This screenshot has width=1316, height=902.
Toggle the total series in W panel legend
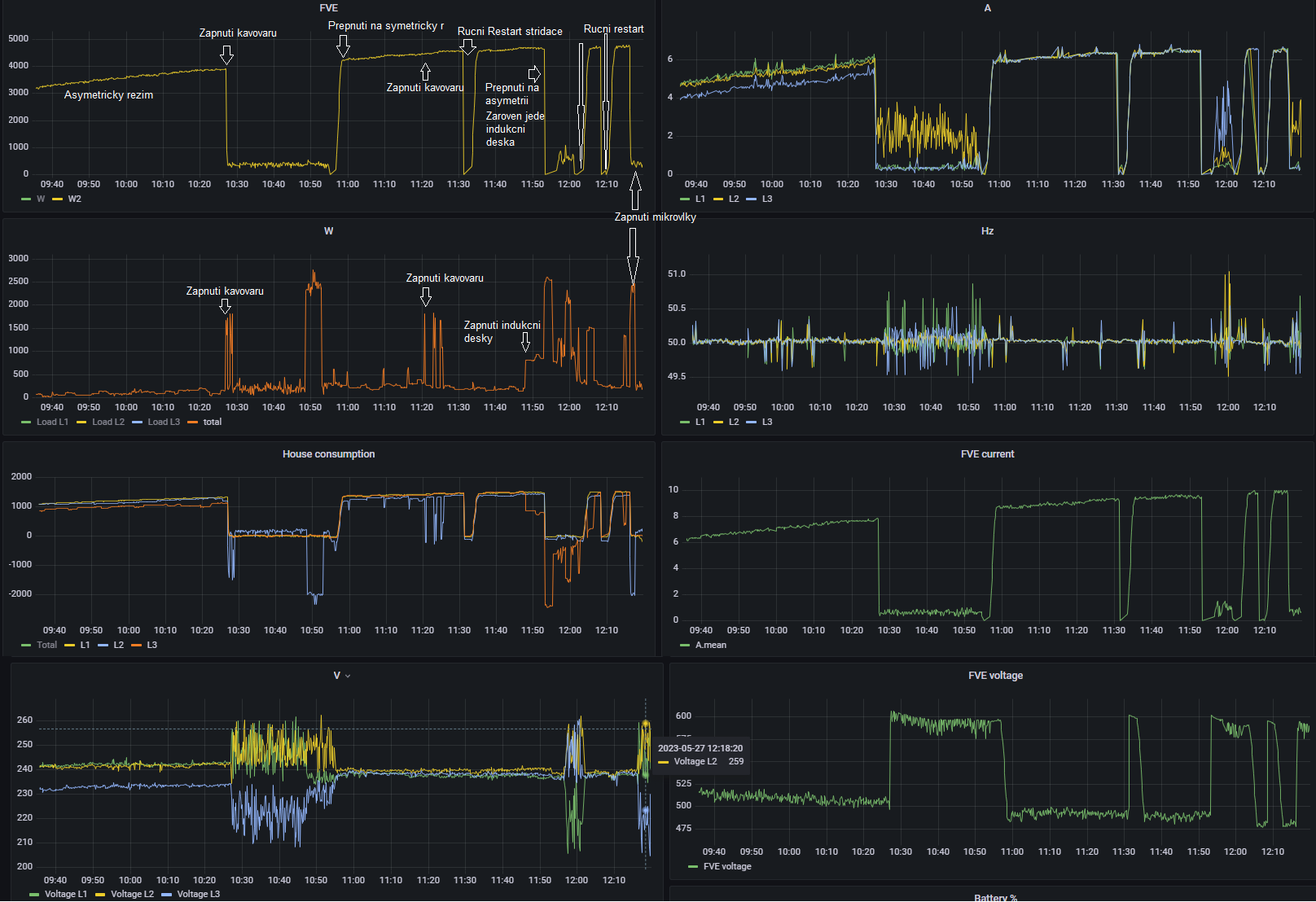click(213, 422)
